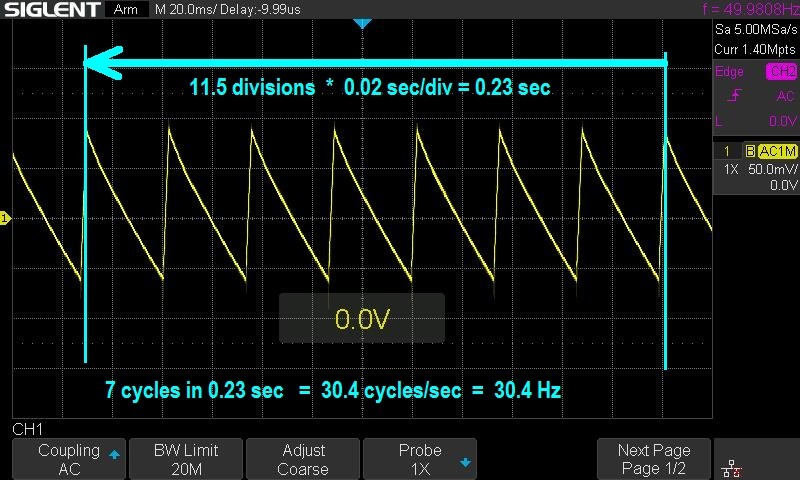This screenshot has height=480, width=800.
Task: Click the channel offset 0.0V in the side panel
Action: click(x=783, y=185)
